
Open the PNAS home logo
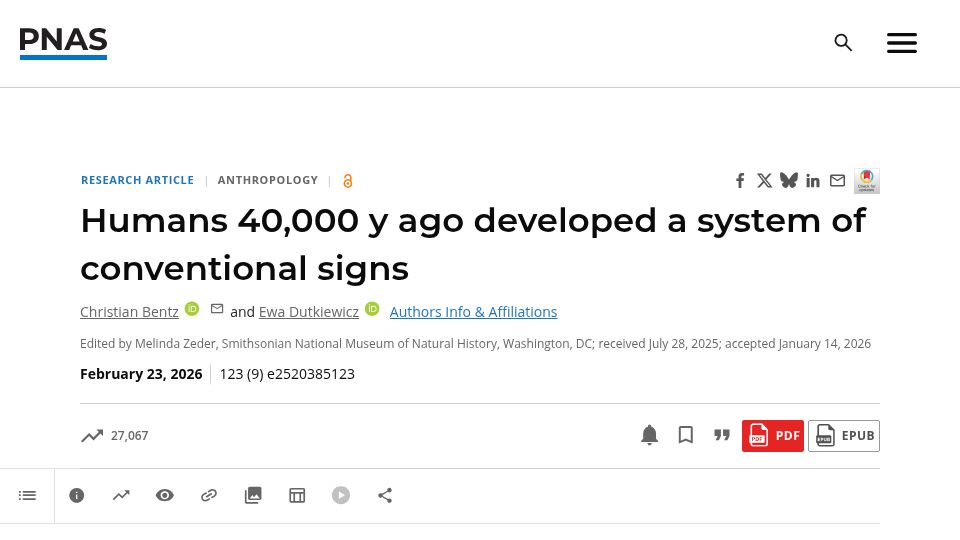63,43
